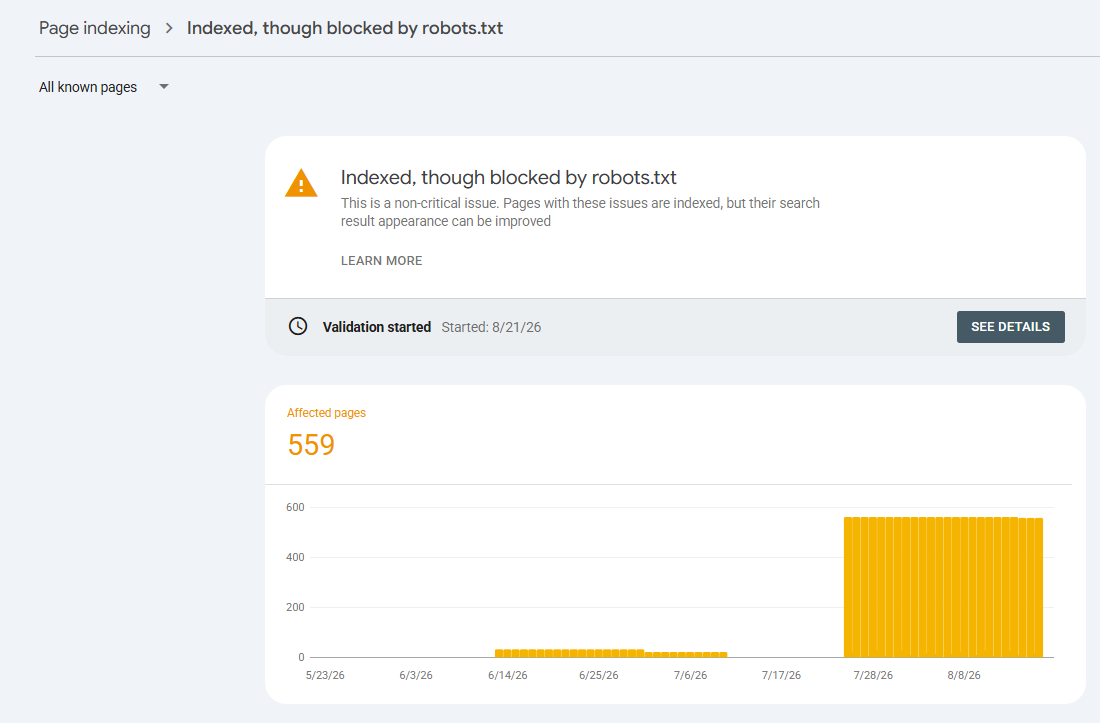The width and height of the screenshot is (1100, 723).
Task: Click the orange warning triangle icon
Action: 301,183
